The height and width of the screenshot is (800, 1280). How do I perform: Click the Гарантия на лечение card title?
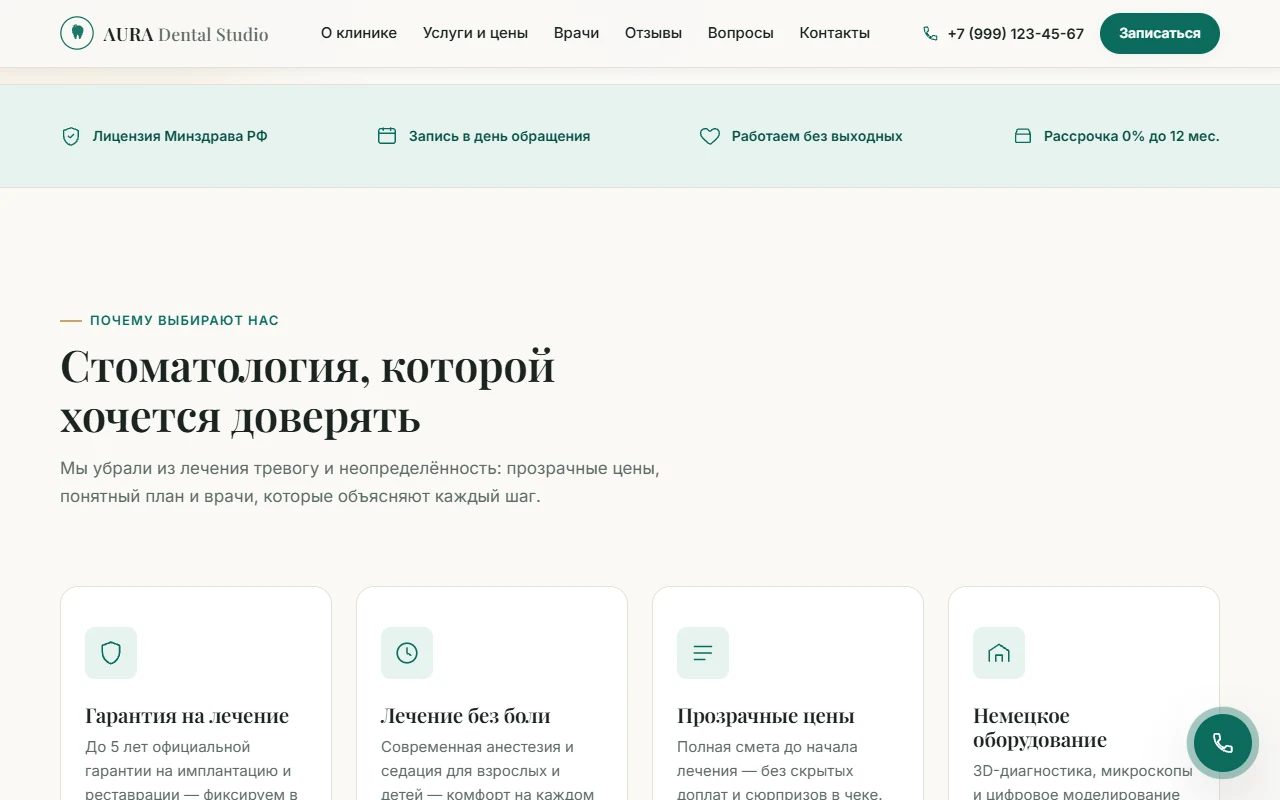187,716
